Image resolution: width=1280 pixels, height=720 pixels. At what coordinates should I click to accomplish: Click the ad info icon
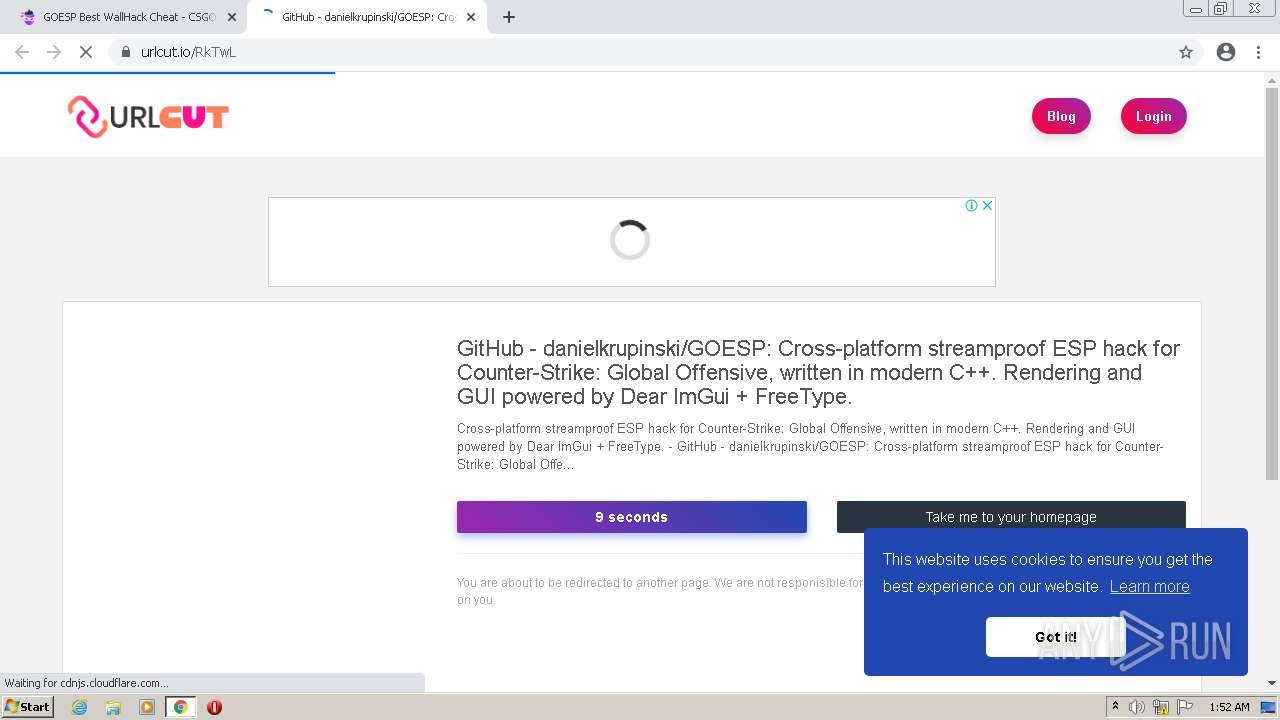pos(971,205)
